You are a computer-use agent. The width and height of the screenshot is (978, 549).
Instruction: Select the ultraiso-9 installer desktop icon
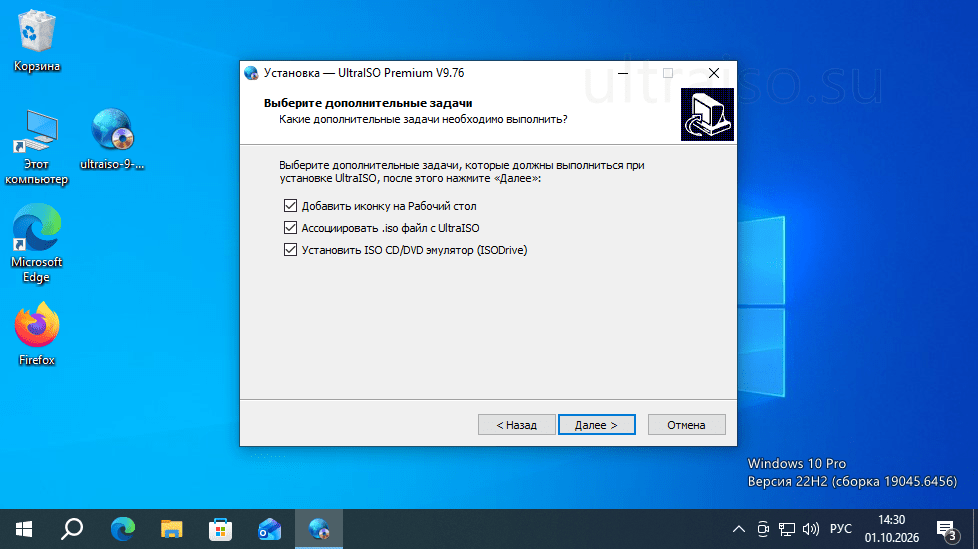[x=112, y=139]
